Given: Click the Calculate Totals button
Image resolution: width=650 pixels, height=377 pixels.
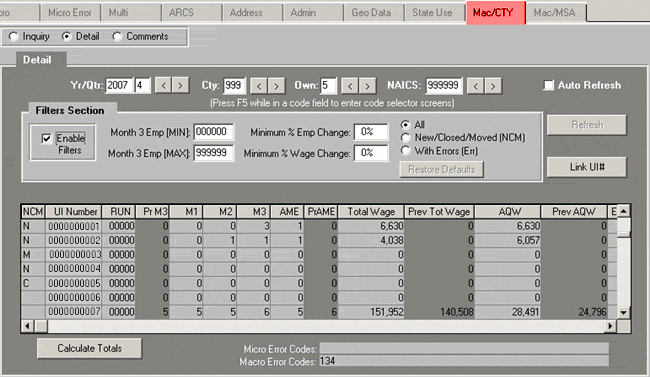Looking at the screenshot, I should pos(90,348).
